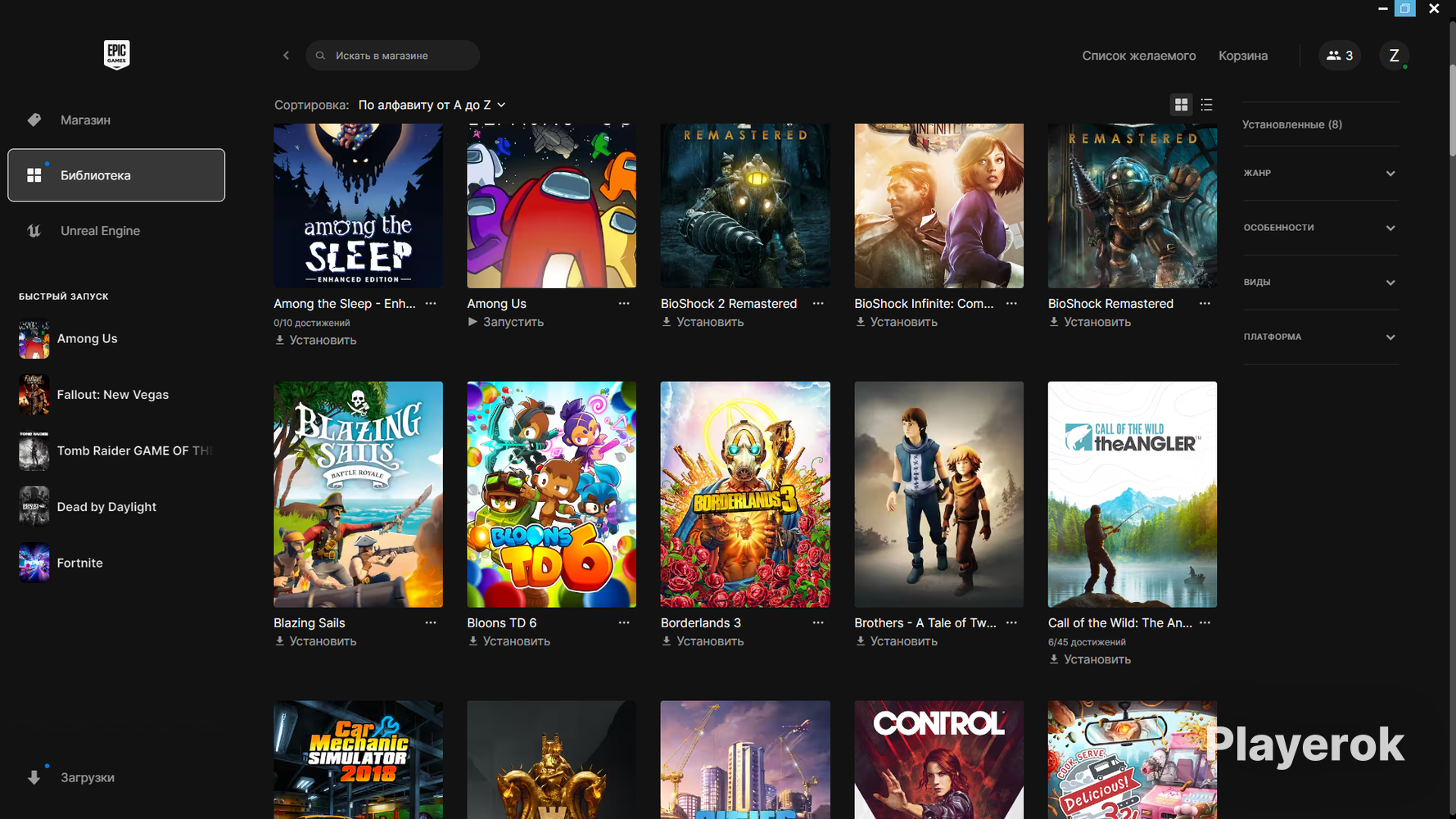Open the friends list icon
Image resolution: width=1456 pixels, height=819 pixels.
pos(1340,56)
